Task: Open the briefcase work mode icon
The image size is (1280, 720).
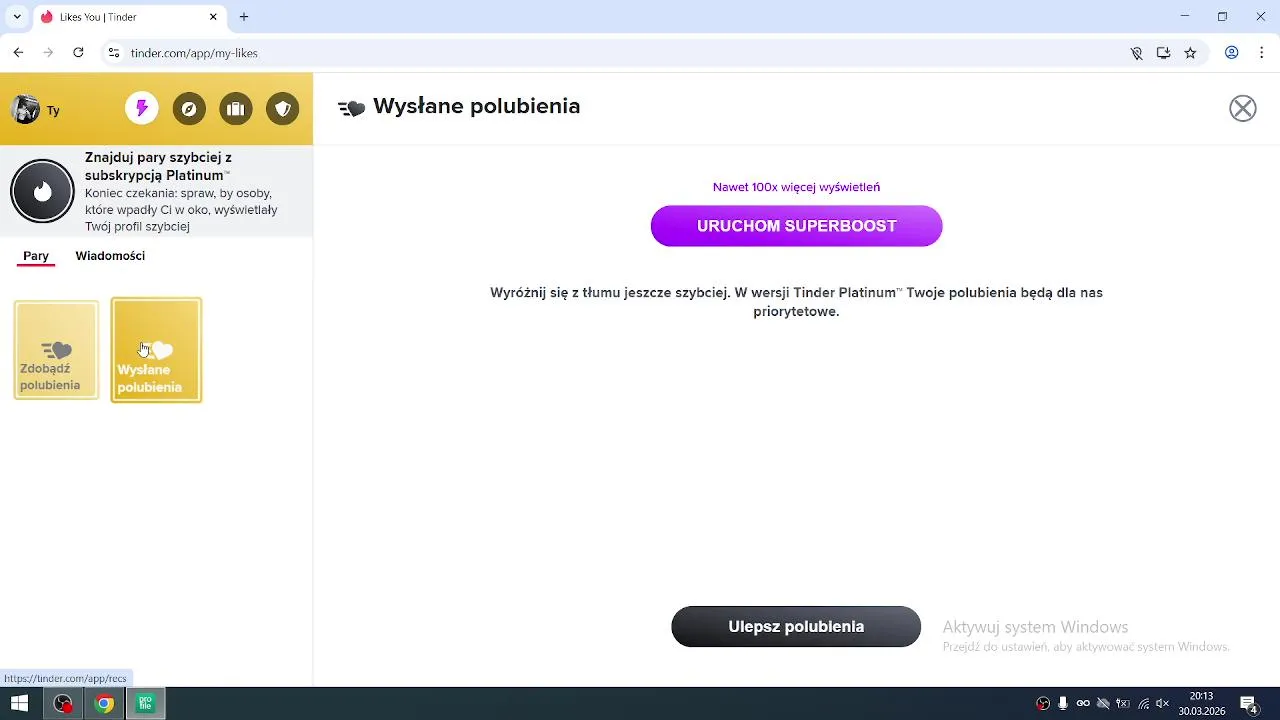Action: [x=236, y=109]
